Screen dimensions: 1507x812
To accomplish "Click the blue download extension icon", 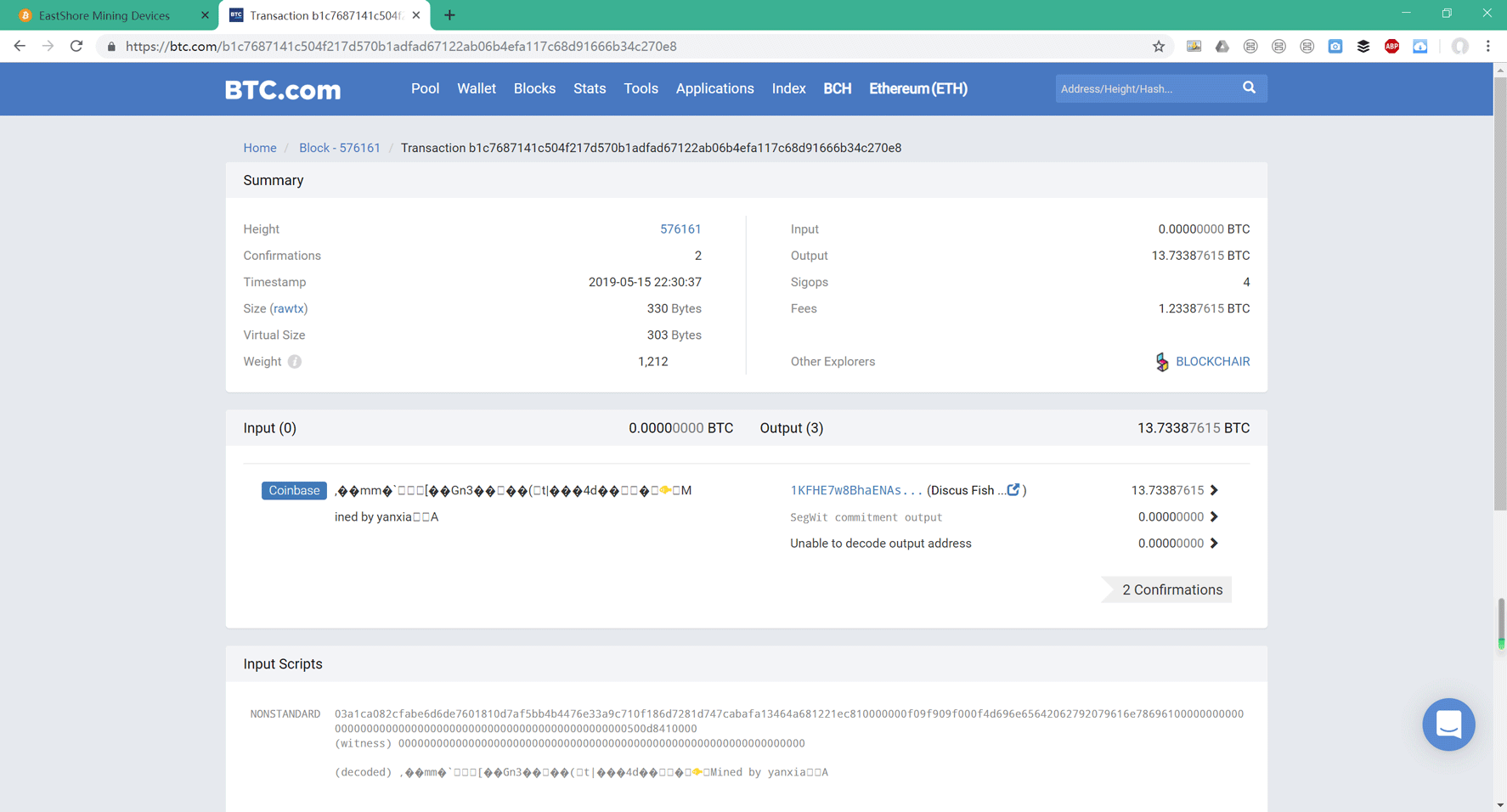I will [x=1420, y=47].
